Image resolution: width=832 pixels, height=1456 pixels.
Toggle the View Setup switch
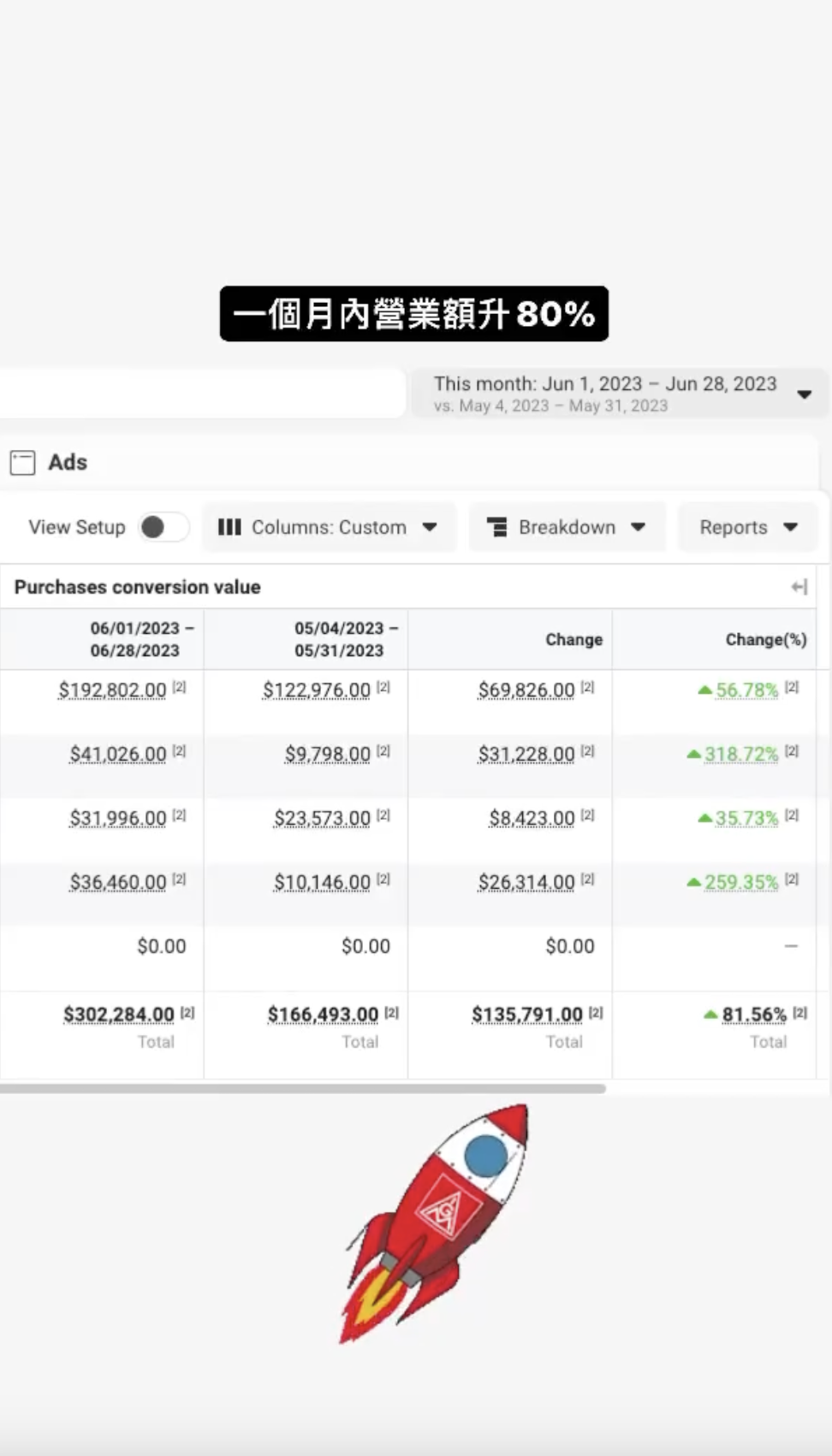click(x=163, y=527)
